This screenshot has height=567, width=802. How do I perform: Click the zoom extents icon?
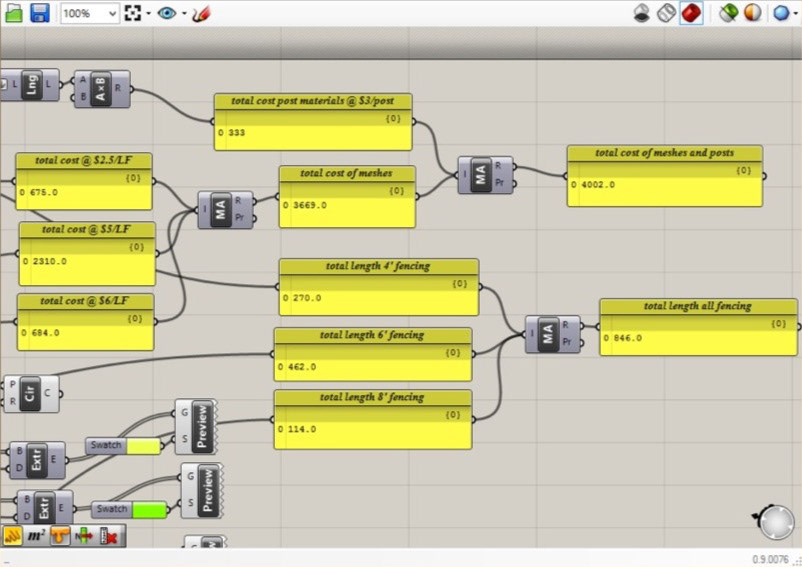click(133, 13)
